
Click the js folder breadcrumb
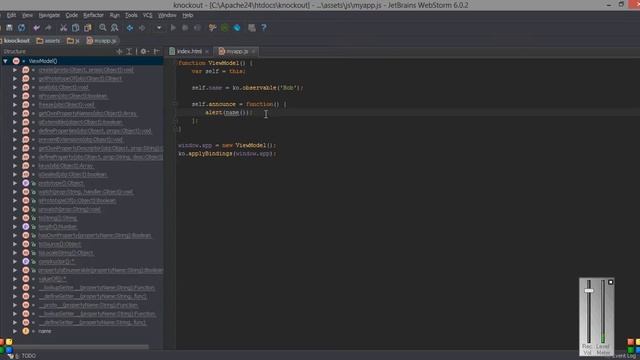coord(73,41)
